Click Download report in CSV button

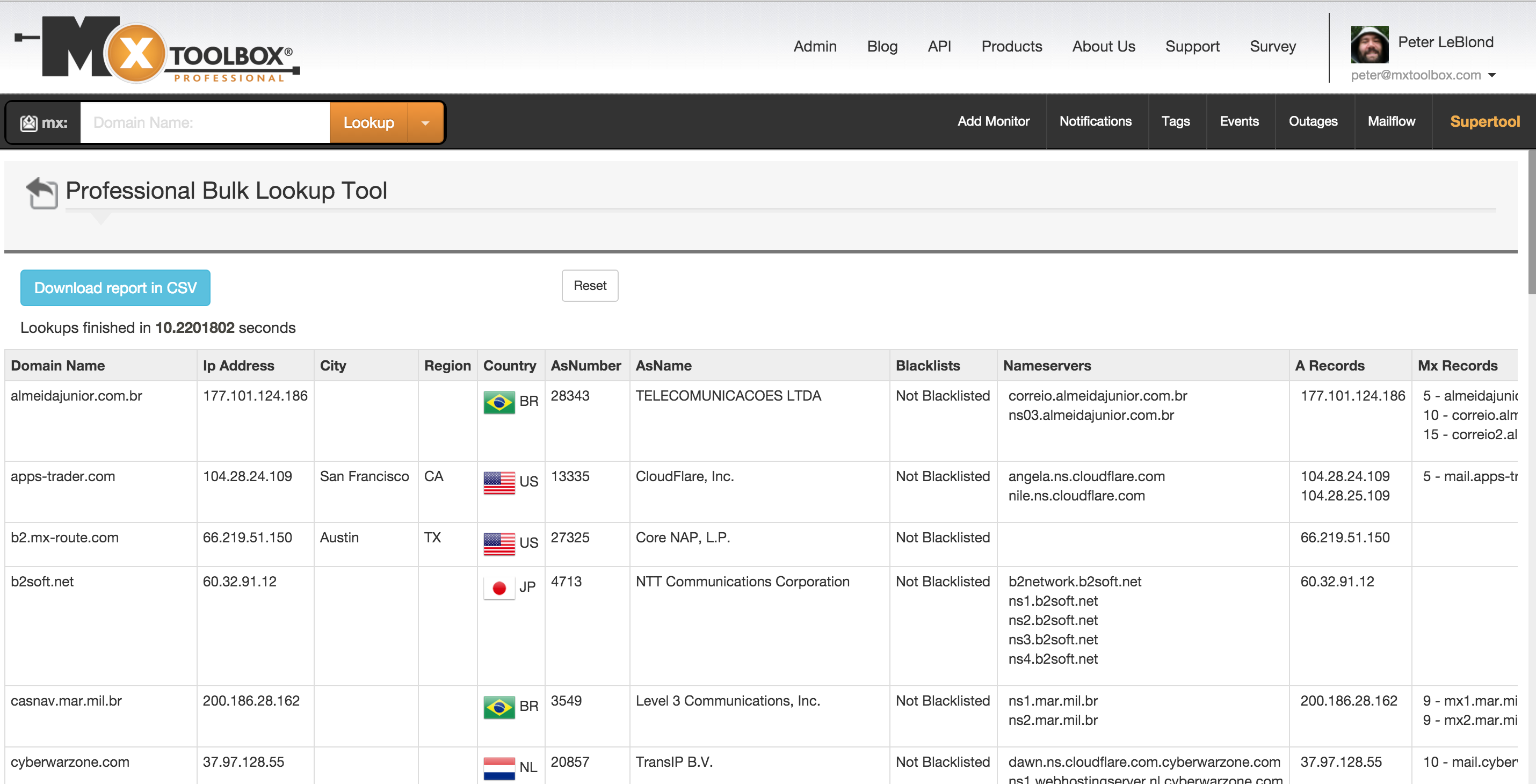[x=115, y=288]
